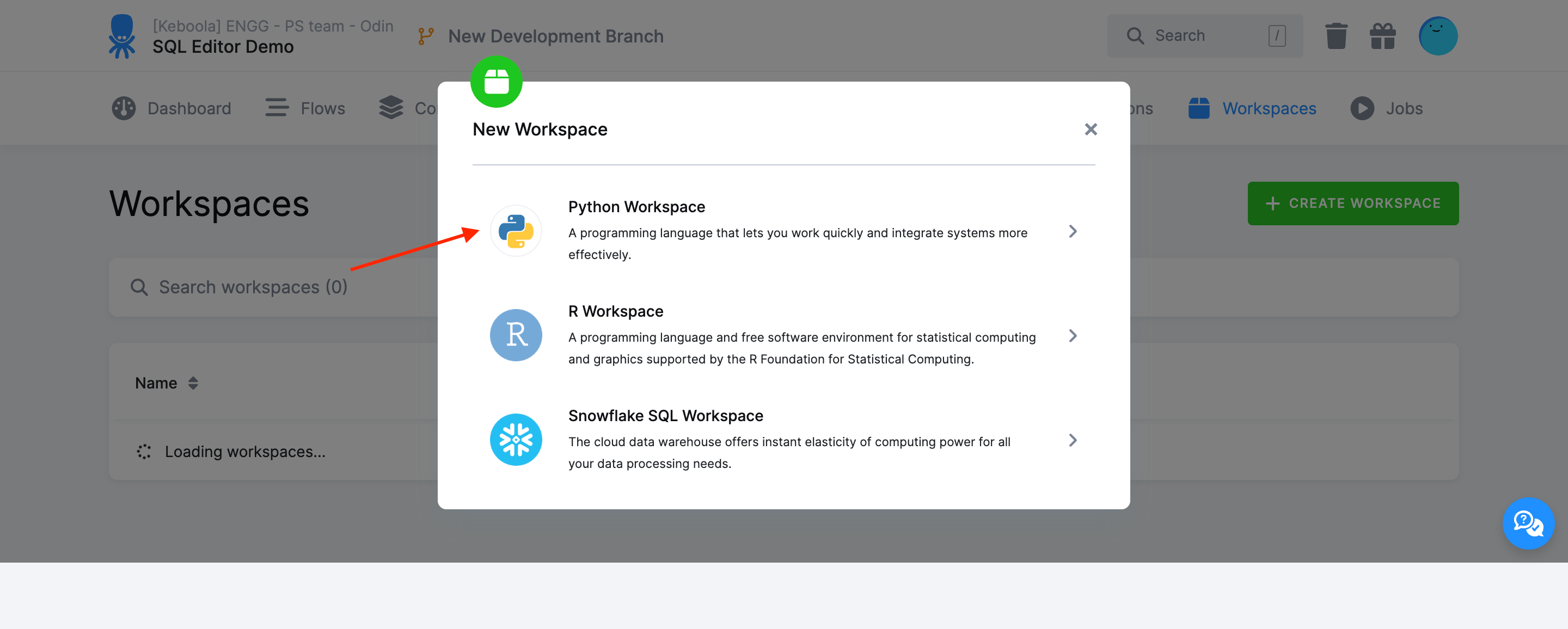The width and height of the screenshot is (1568, 629).
Task: Click the R Workspace icon
Action: click(x=516, y=335)
